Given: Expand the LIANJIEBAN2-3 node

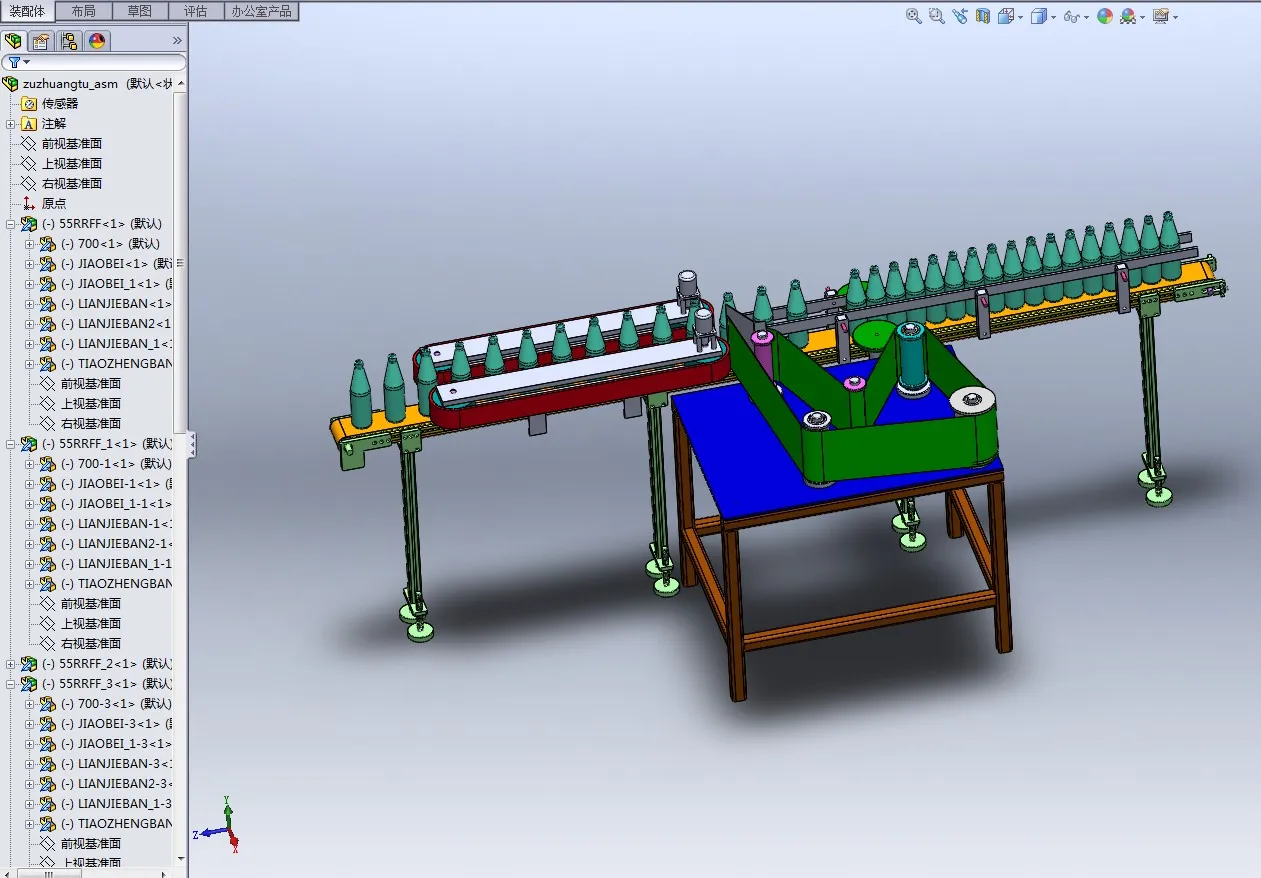Looking at the screenshot, I should [x=29, y=784].
